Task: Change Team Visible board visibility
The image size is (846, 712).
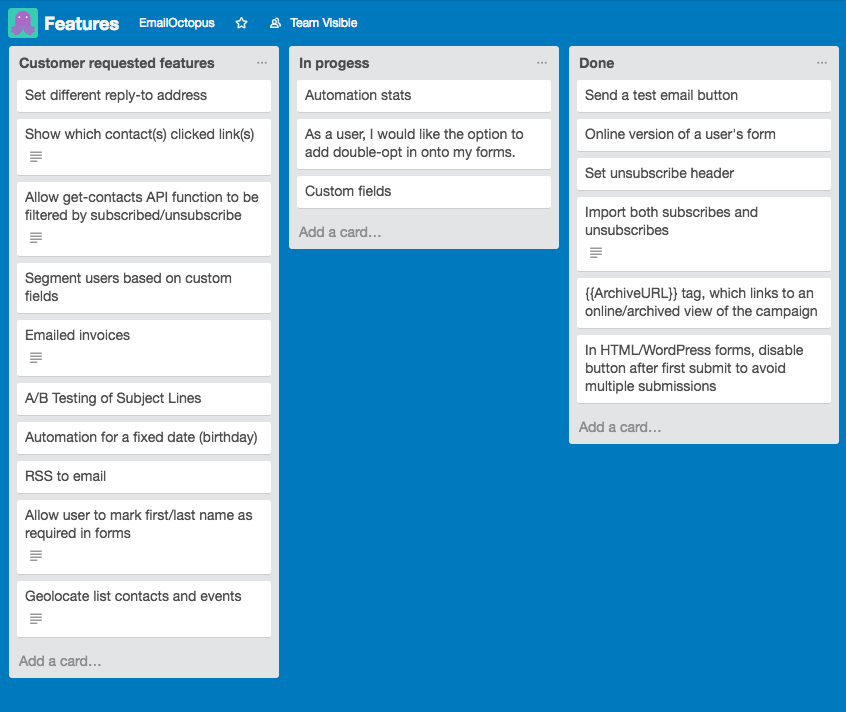Action: coord(313,23)
